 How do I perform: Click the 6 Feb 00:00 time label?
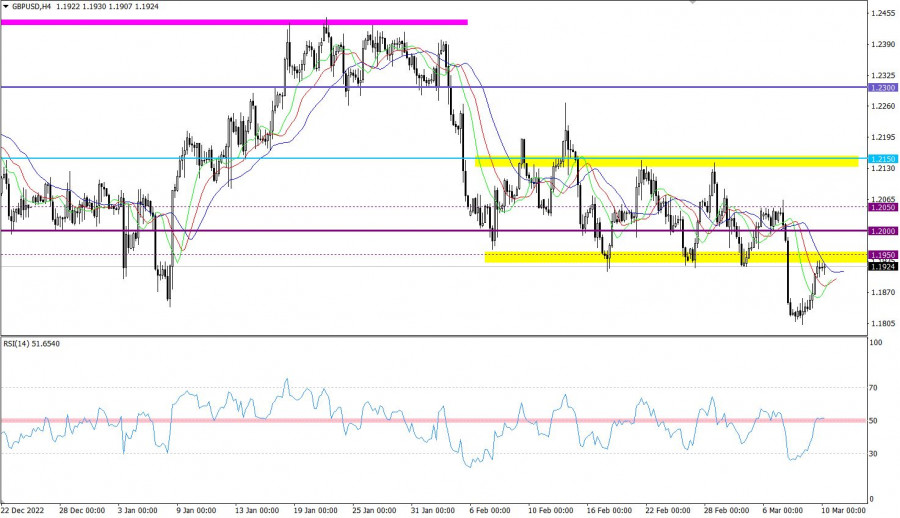(x=490, y=510)
